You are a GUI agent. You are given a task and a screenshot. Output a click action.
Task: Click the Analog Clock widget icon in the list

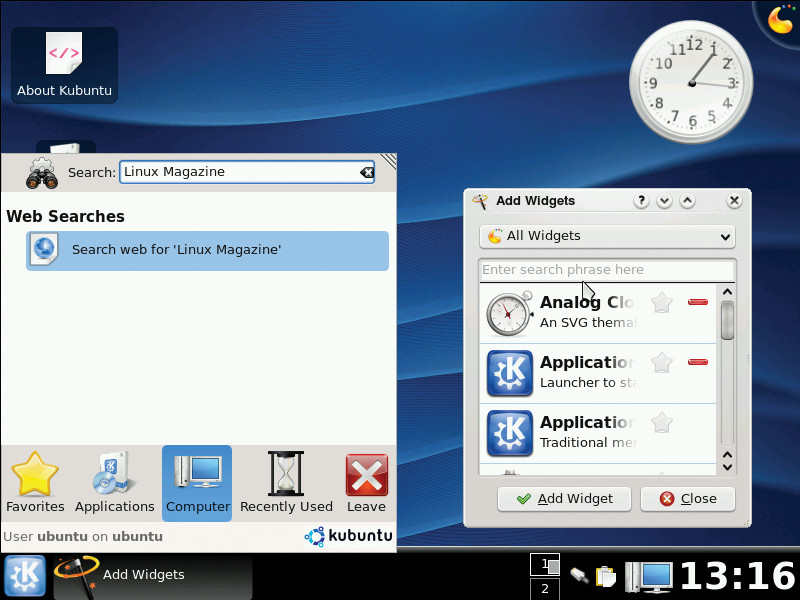(510, 313)
